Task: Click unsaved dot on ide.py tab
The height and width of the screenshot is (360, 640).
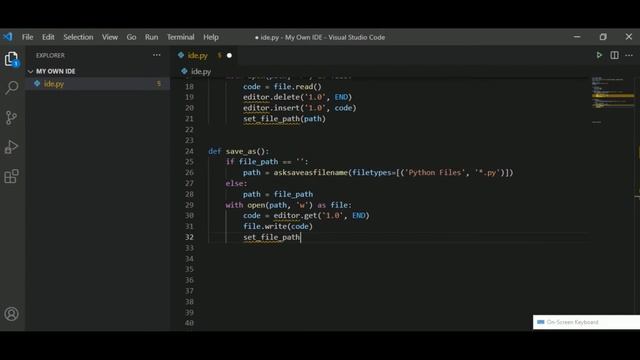Action: click(x=229, y=56)
